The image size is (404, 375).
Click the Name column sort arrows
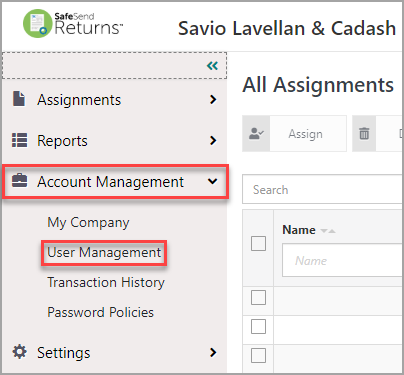[x=328, y=231]
